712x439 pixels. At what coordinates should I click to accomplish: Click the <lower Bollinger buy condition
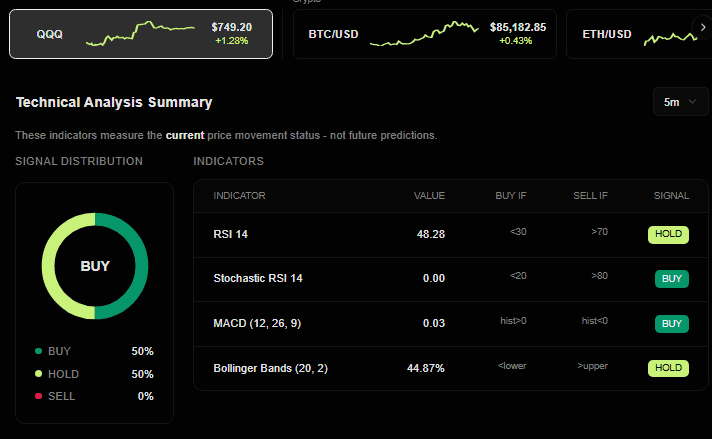point(512,366)
